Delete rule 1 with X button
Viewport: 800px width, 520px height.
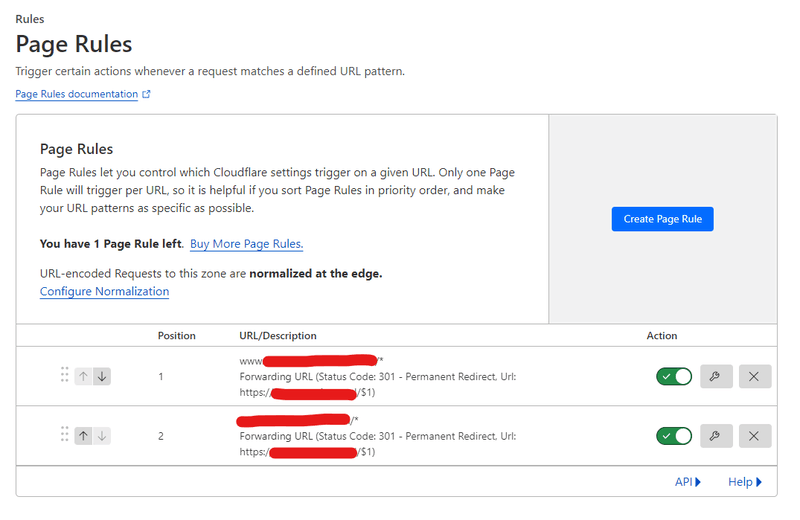pyautogui.click(x=754, y=376)
